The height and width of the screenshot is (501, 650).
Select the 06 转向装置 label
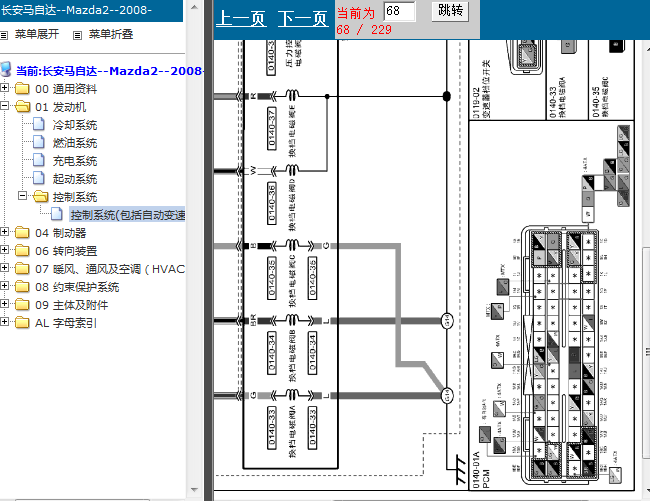point(66,251)
